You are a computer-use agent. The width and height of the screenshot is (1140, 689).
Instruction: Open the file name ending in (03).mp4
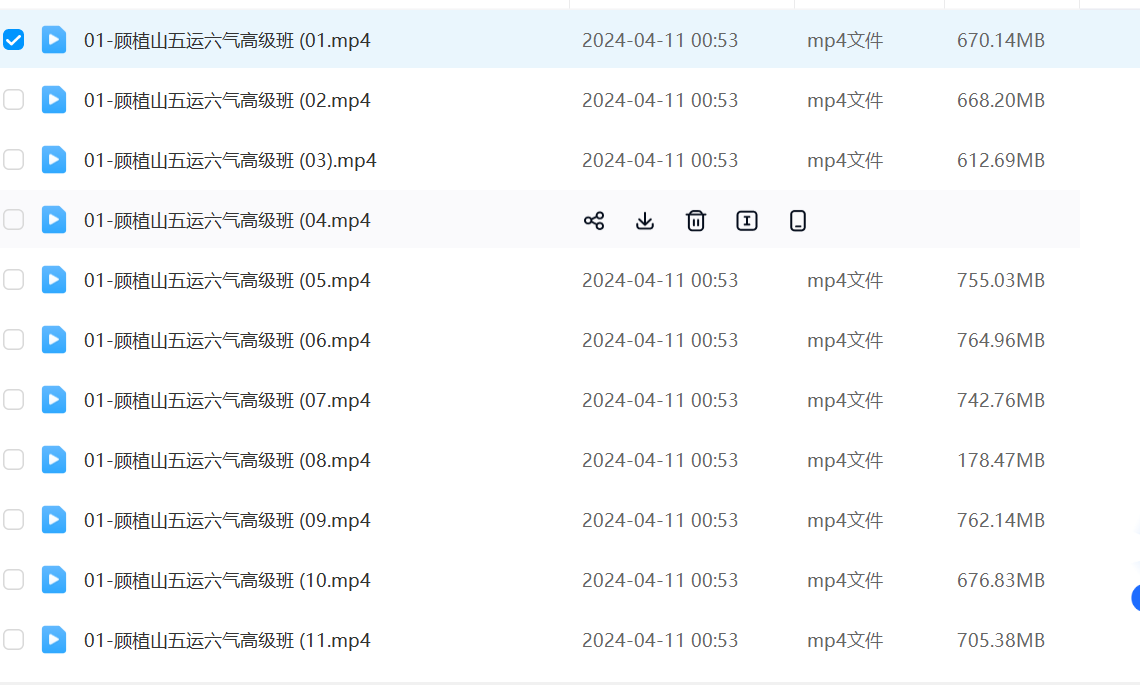coord(230,160)
